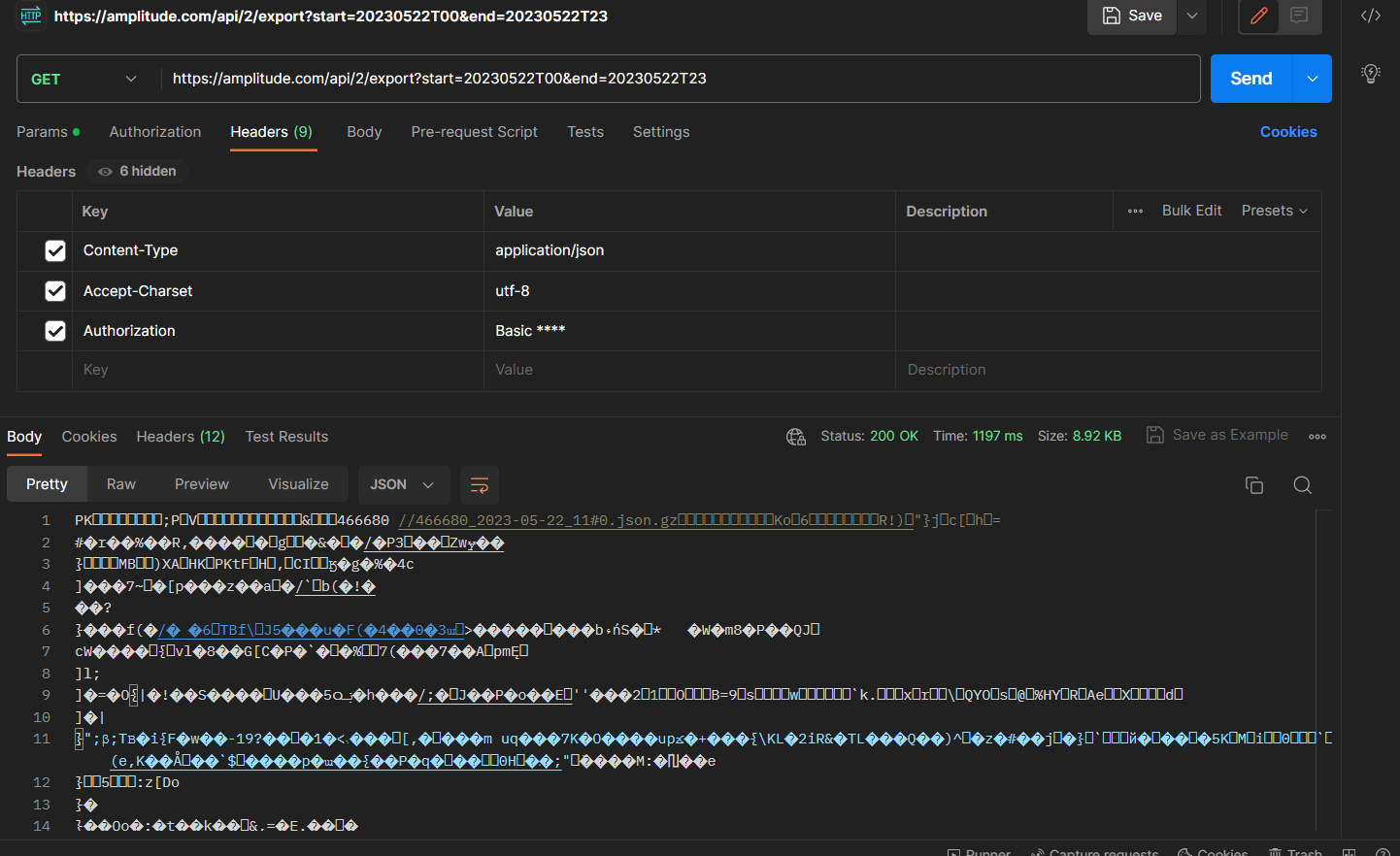Open the JSON format dropdown
Viewport: 1400px width, 856px height.
[402, 484]
